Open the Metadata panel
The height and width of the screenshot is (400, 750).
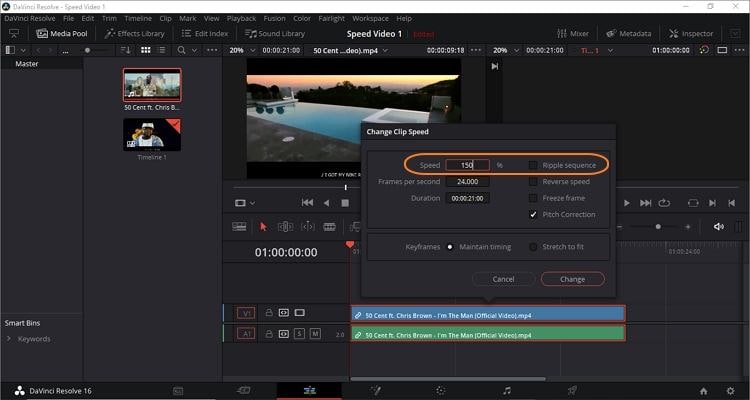(x=629, y=33)
